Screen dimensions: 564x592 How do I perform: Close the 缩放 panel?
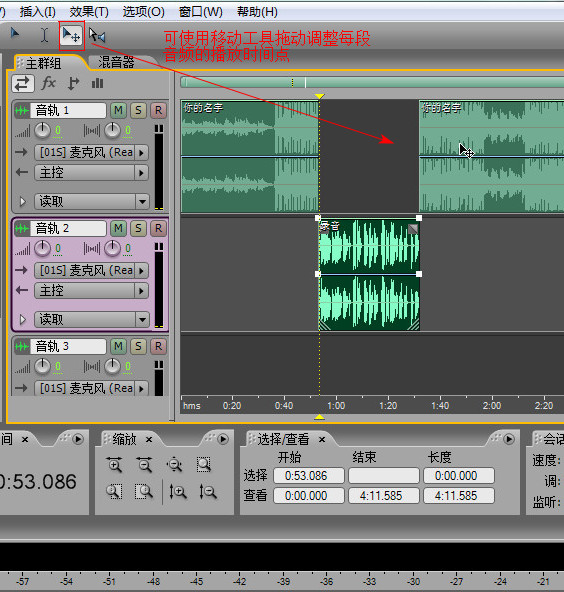pyautogui.click(x=149, y=439)
